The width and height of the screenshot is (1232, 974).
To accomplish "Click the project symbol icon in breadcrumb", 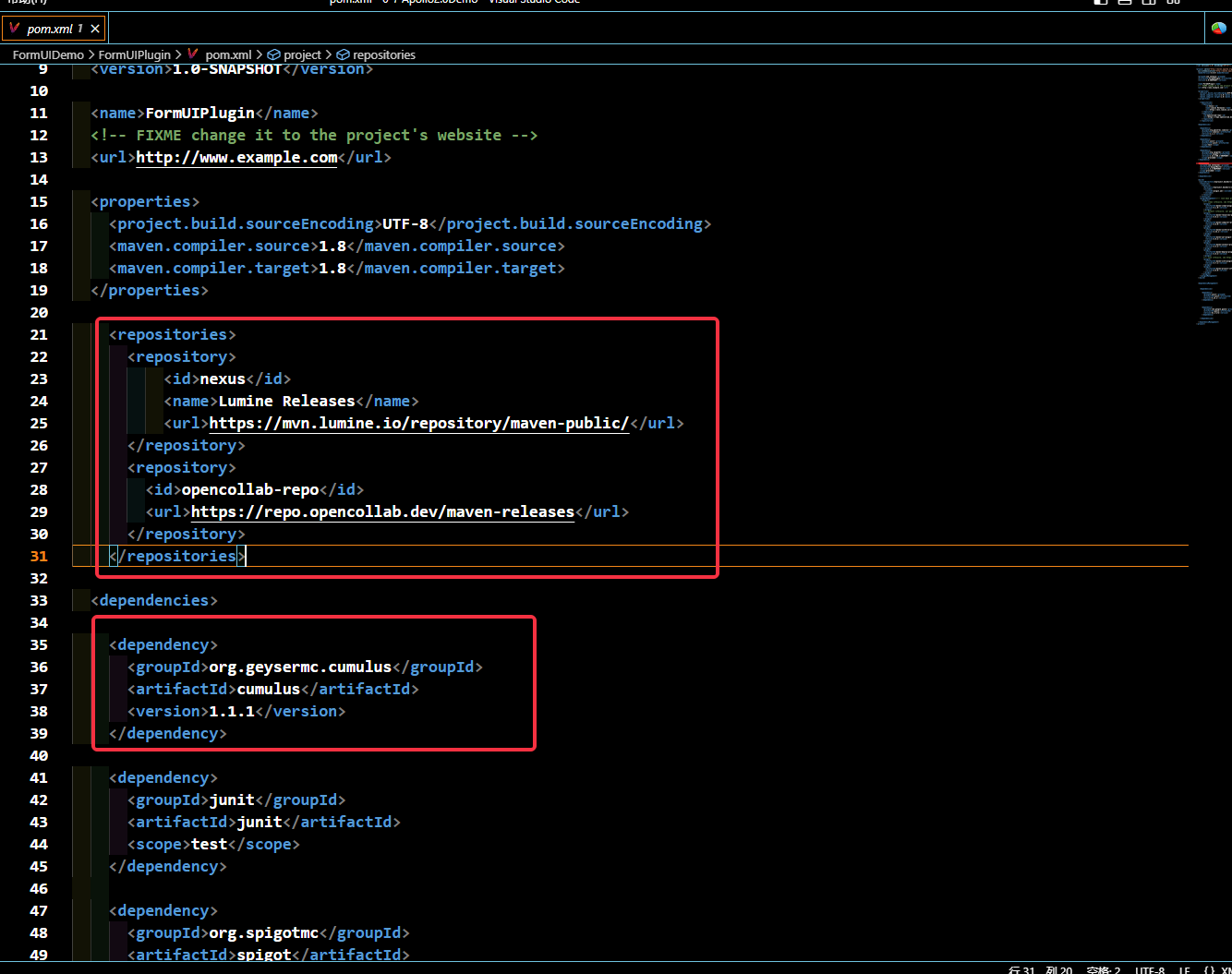I will pos(273,54).
